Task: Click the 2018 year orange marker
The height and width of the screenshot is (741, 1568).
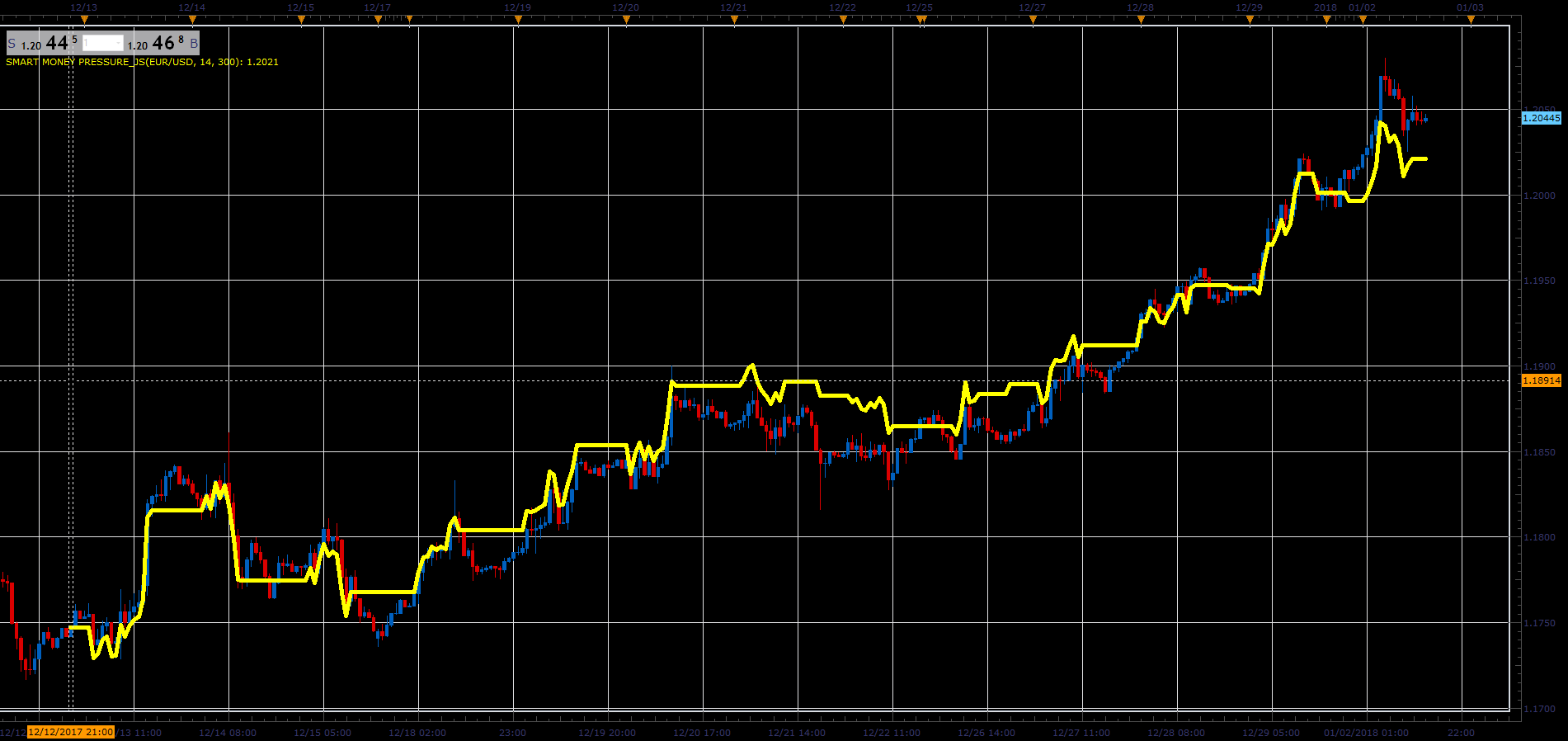Action: tap(1326, 21)
